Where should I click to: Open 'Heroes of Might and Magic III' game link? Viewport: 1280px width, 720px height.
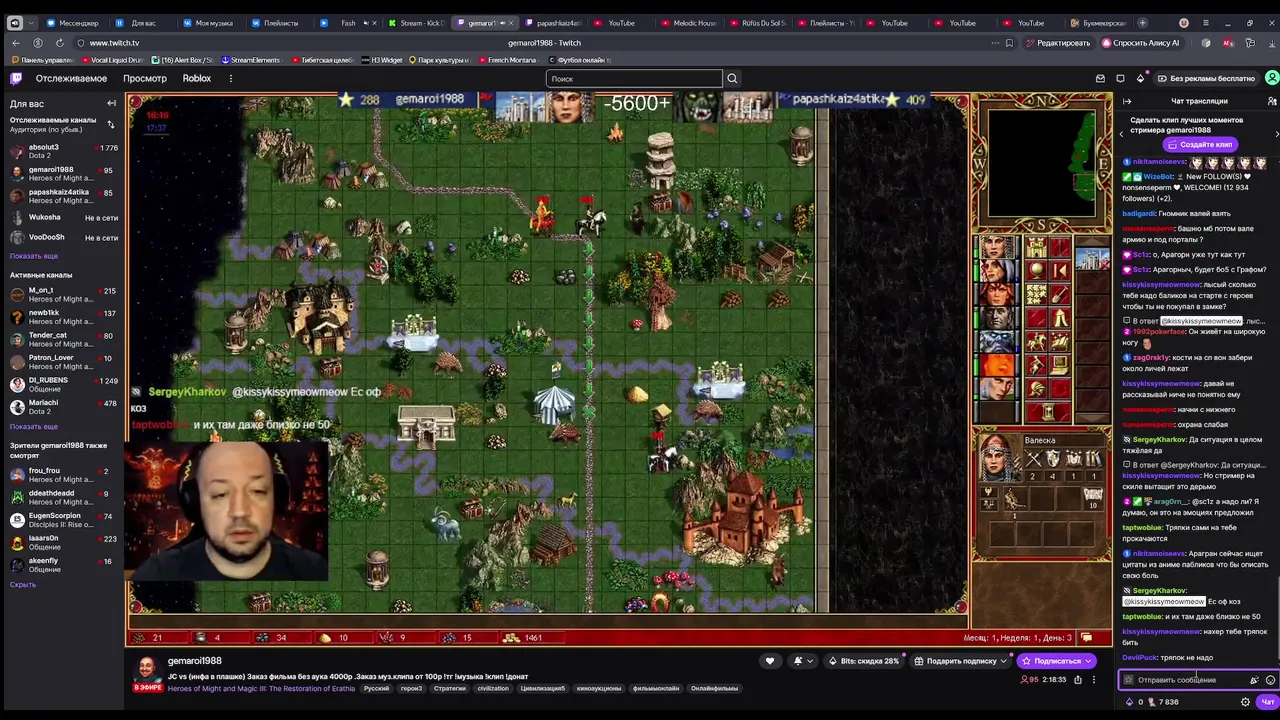(261, 688)
